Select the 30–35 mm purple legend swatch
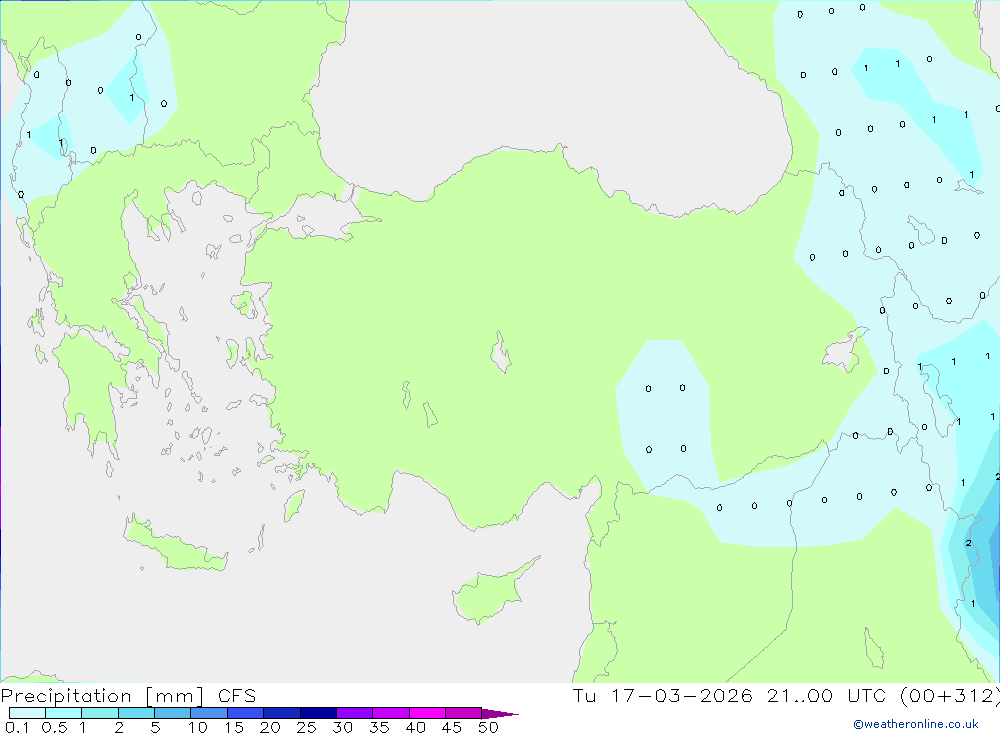The image size is (1000, 733). (354, 713)
